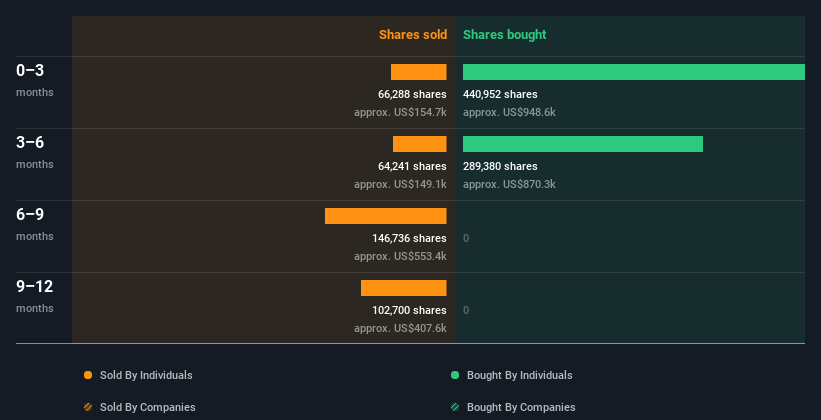821x420 pixels.
Task: Click the 440,952 shares value
Action: 500,95
